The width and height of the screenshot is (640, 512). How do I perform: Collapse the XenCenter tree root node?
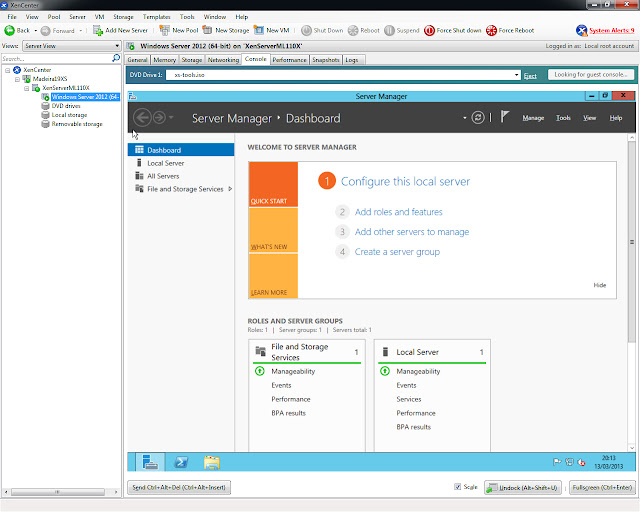pyautogui.click(x=7, y=70)
